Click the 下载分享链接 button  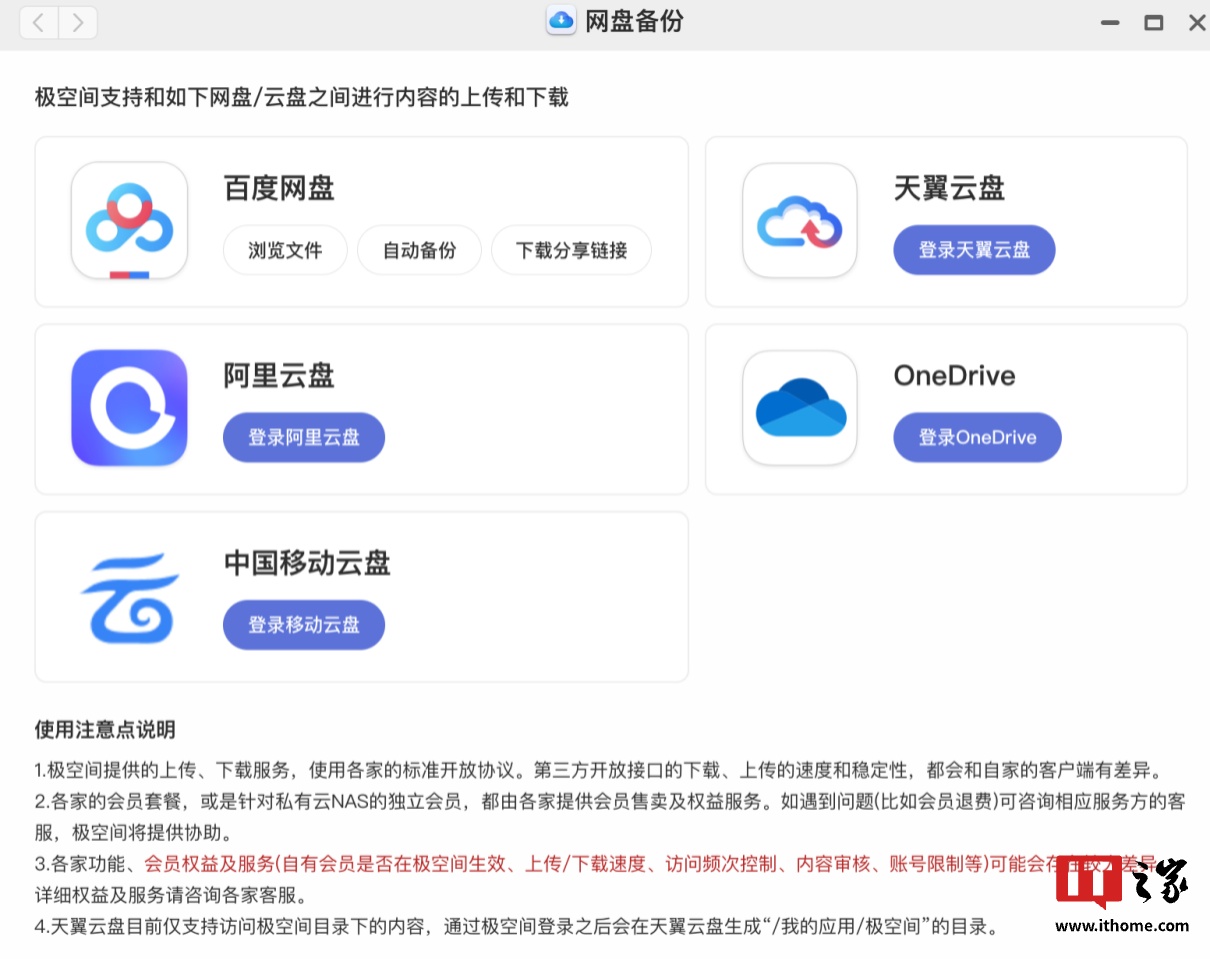click(x=571, y=250)
